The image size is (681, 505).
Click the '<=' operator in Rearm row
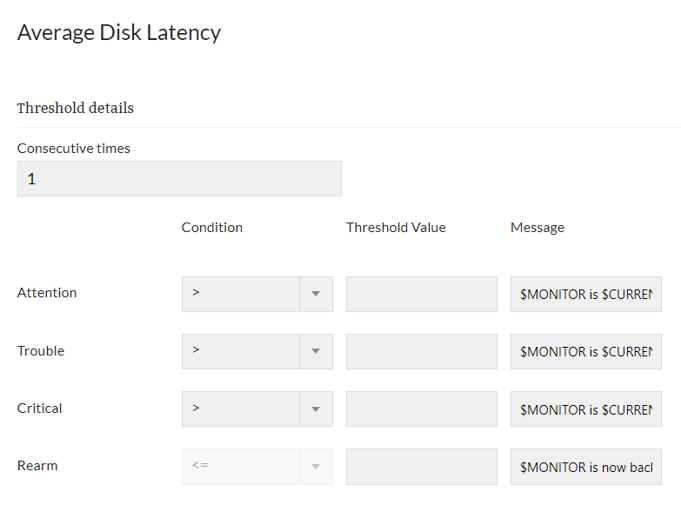pos(200,467)
